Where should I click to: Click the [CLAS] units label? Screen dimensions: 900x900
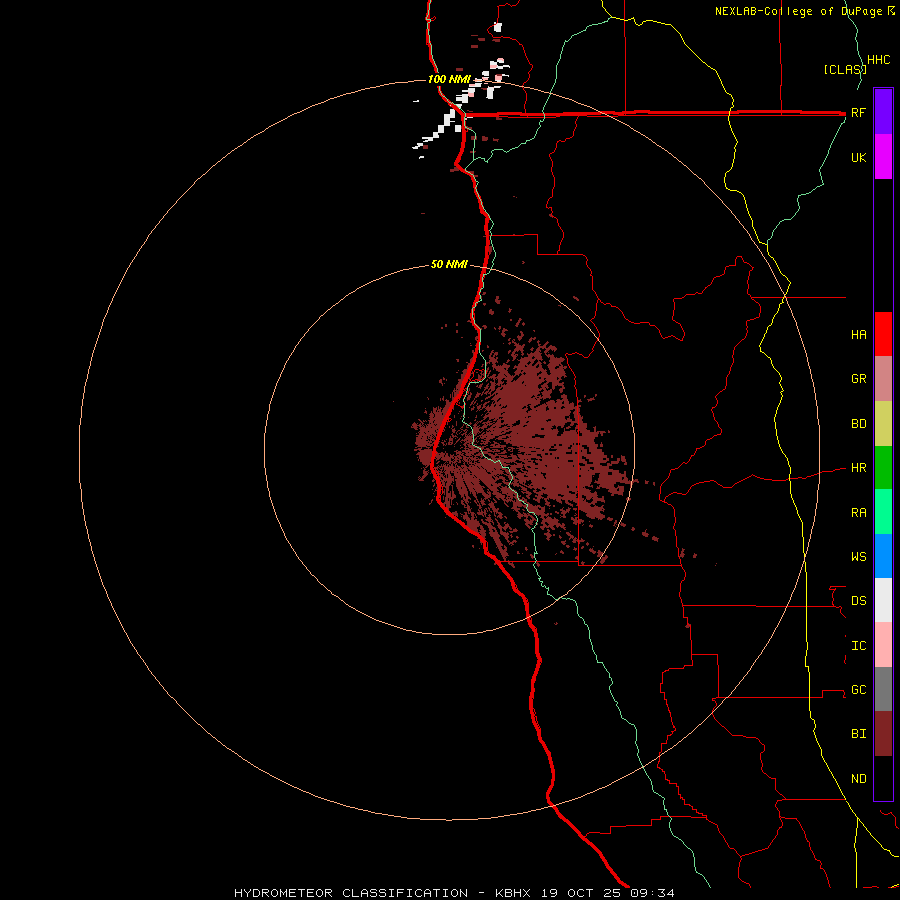845,69
